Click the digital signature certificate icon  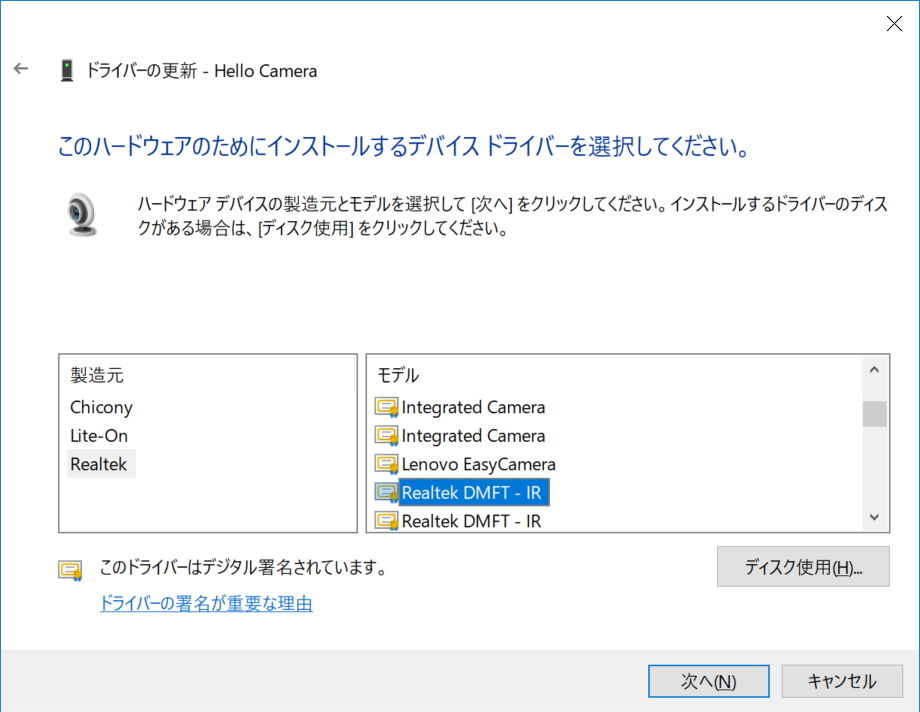pyautogui.click(x=70, y=570)
